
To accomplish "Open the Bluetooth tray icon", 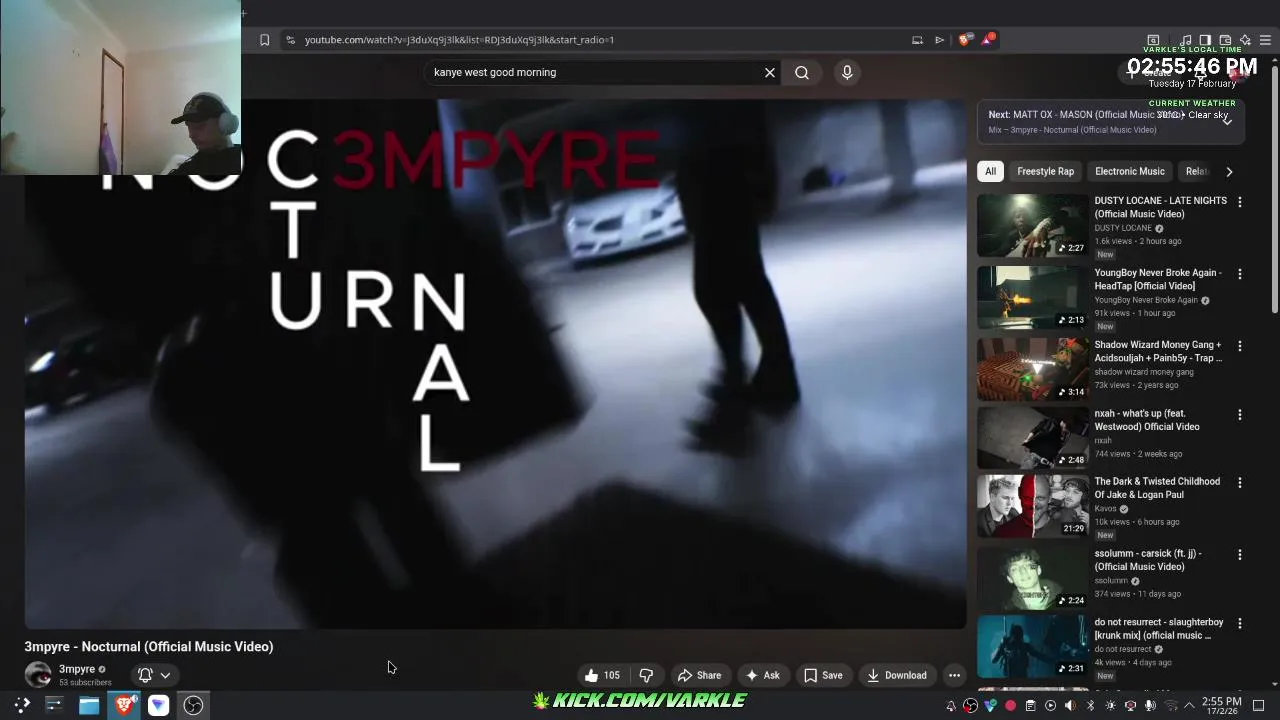I will click(1090, 706).
